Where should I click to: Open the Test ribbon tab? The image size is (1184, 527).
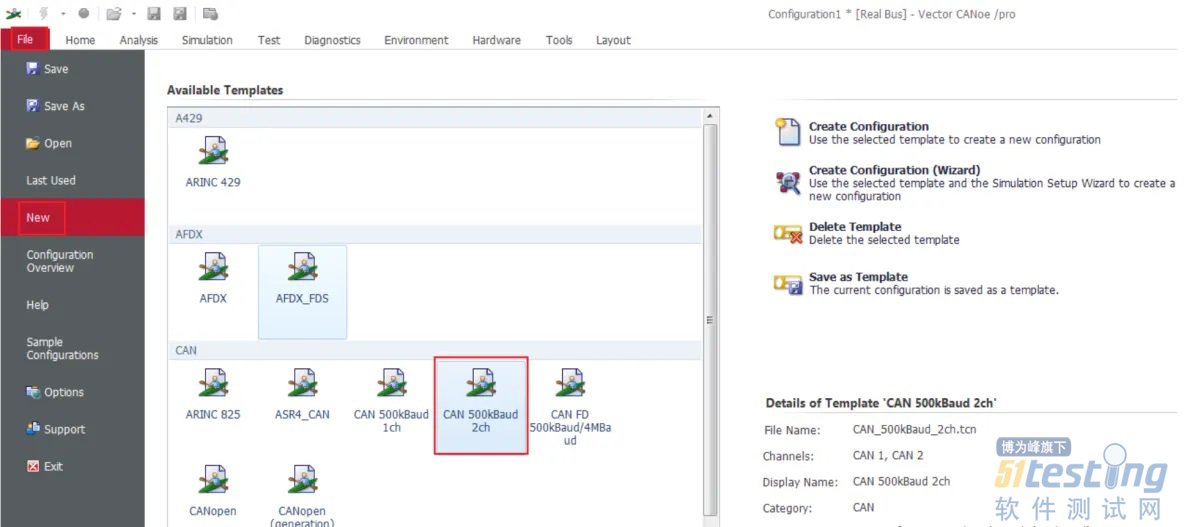[x=269, y=40]
